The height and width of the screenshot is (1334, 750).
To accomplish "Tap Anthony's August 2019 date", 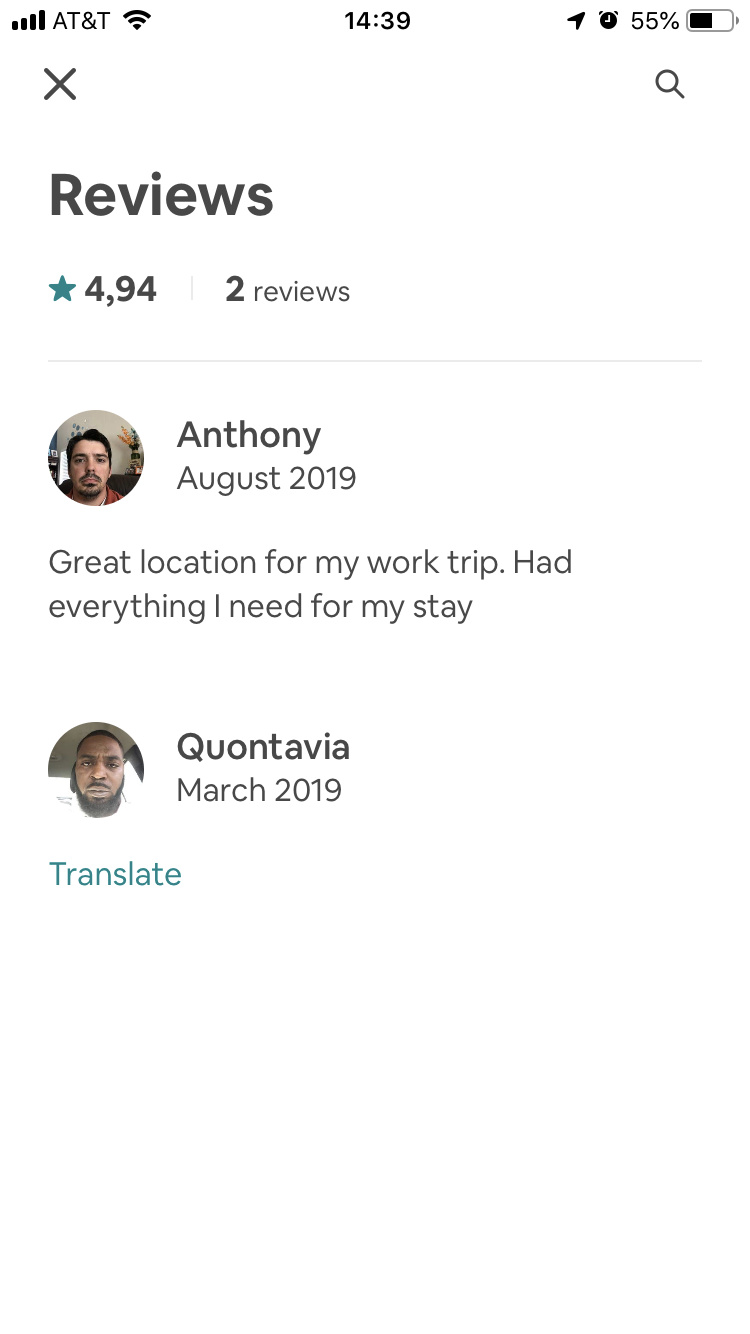I will [266, 479].
